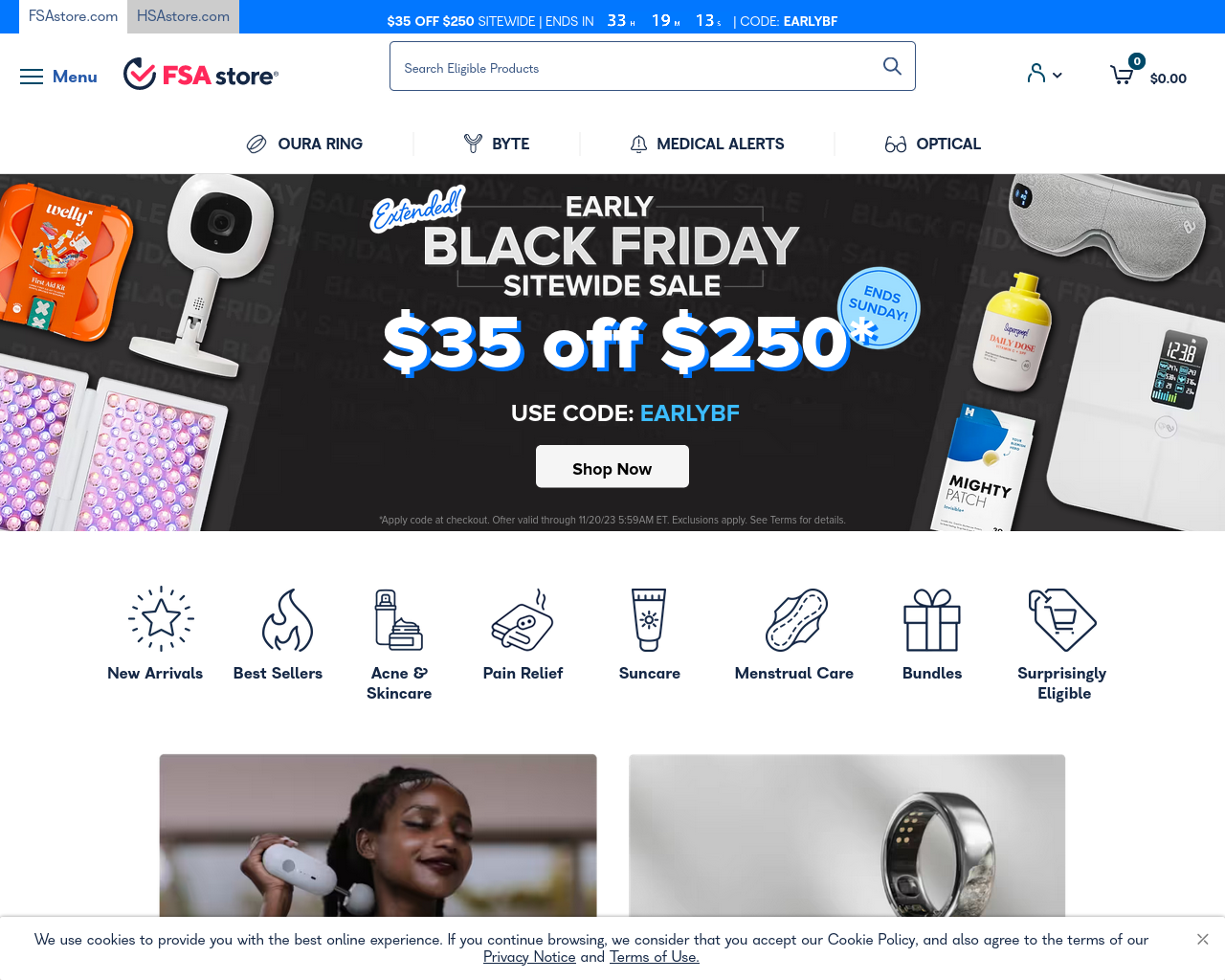Open the Privacy Notice link
This screenshot has width=1225, height=980.
pyautogui.click(x=529, y=957)
